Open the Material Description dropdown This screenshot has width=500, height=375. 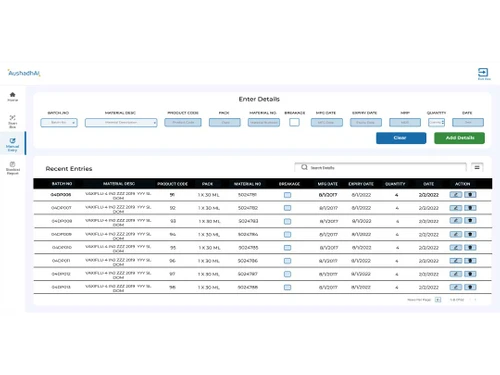[121, 122]
